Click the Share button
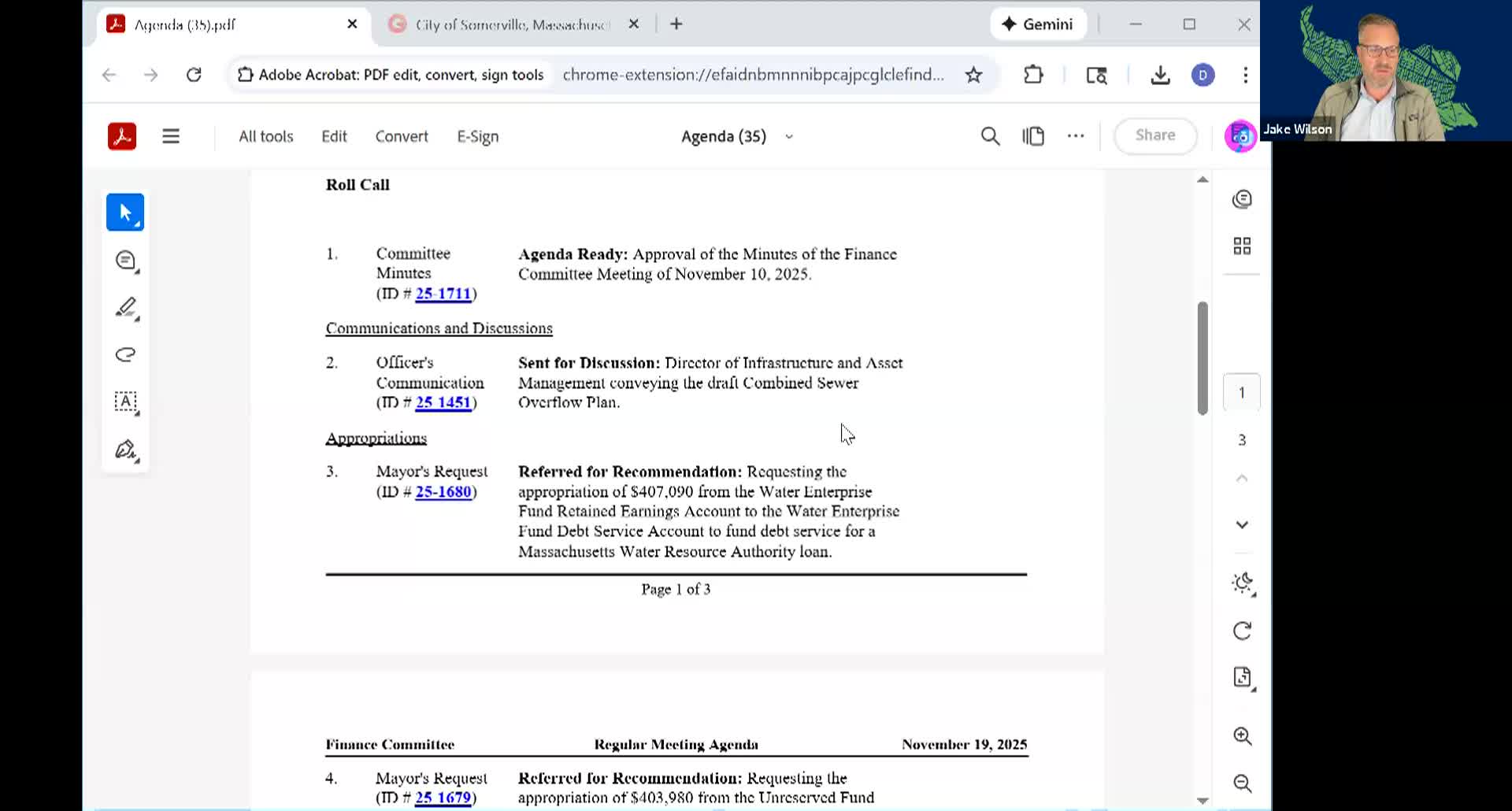Image resolution: width=1512 pixels, height=811 pixels. (x=1154, y=135)
